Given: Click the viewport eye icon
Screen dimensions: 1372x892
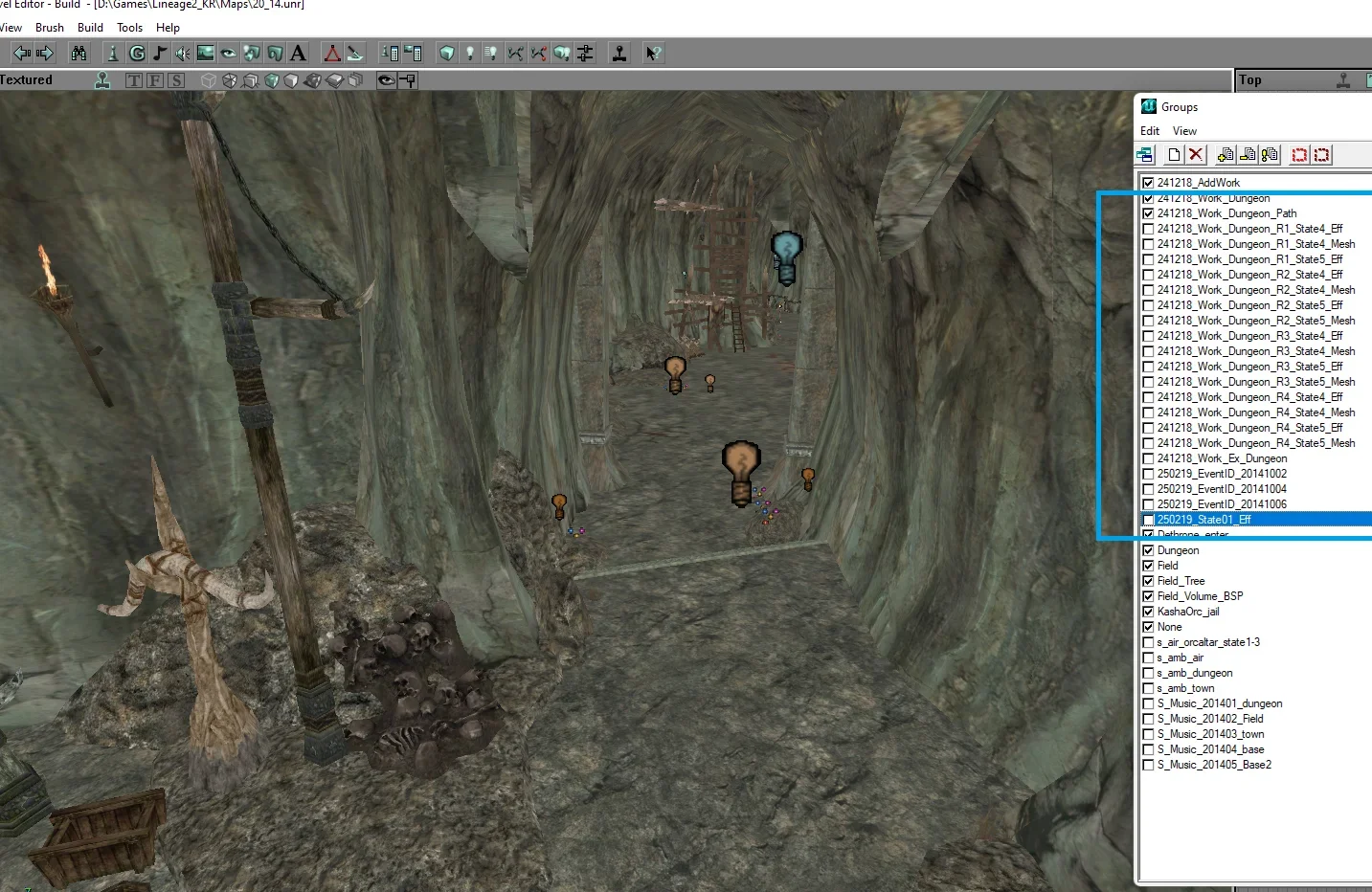Looking at the screenshot, I should point(386,80).
